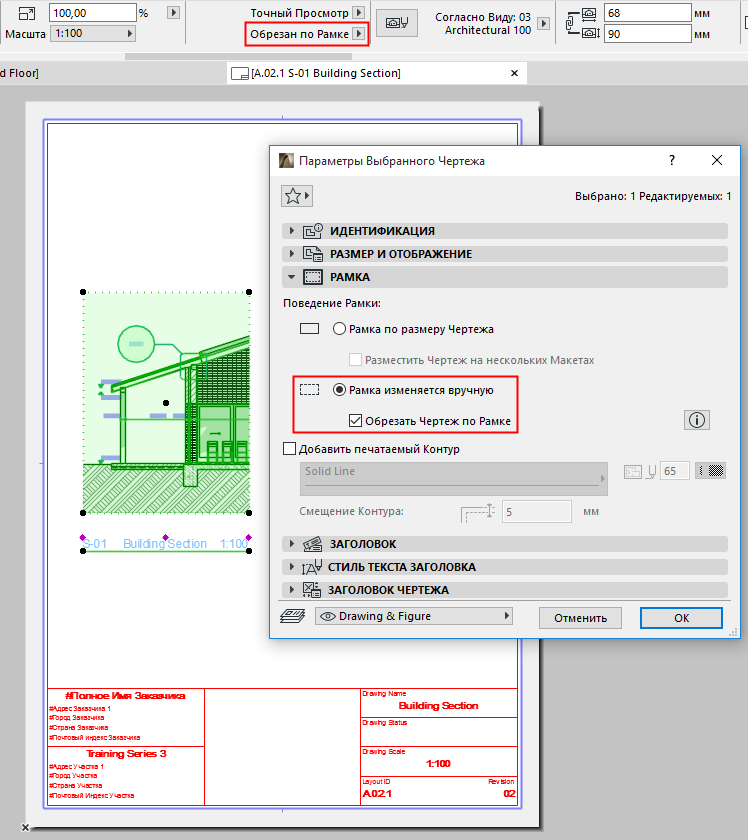Screen dimensions: 748x840
Task: Click arrow next to percent field
Action: pyautogui.click(x=173, y=12)
